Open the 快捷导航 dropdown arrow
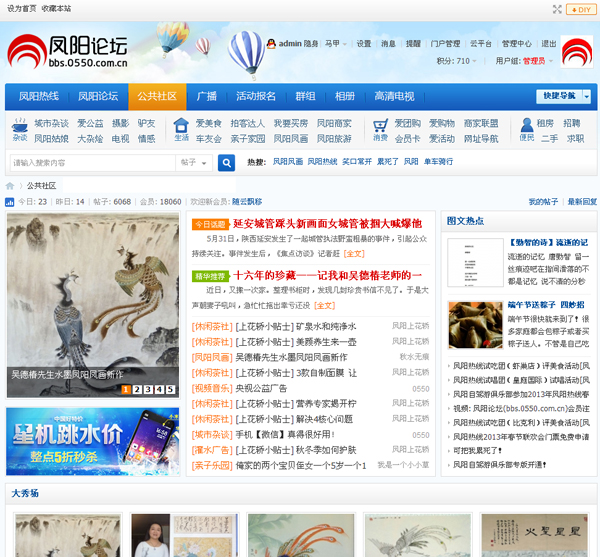Viewport: 600px width, 557px height. coord(587,97)
